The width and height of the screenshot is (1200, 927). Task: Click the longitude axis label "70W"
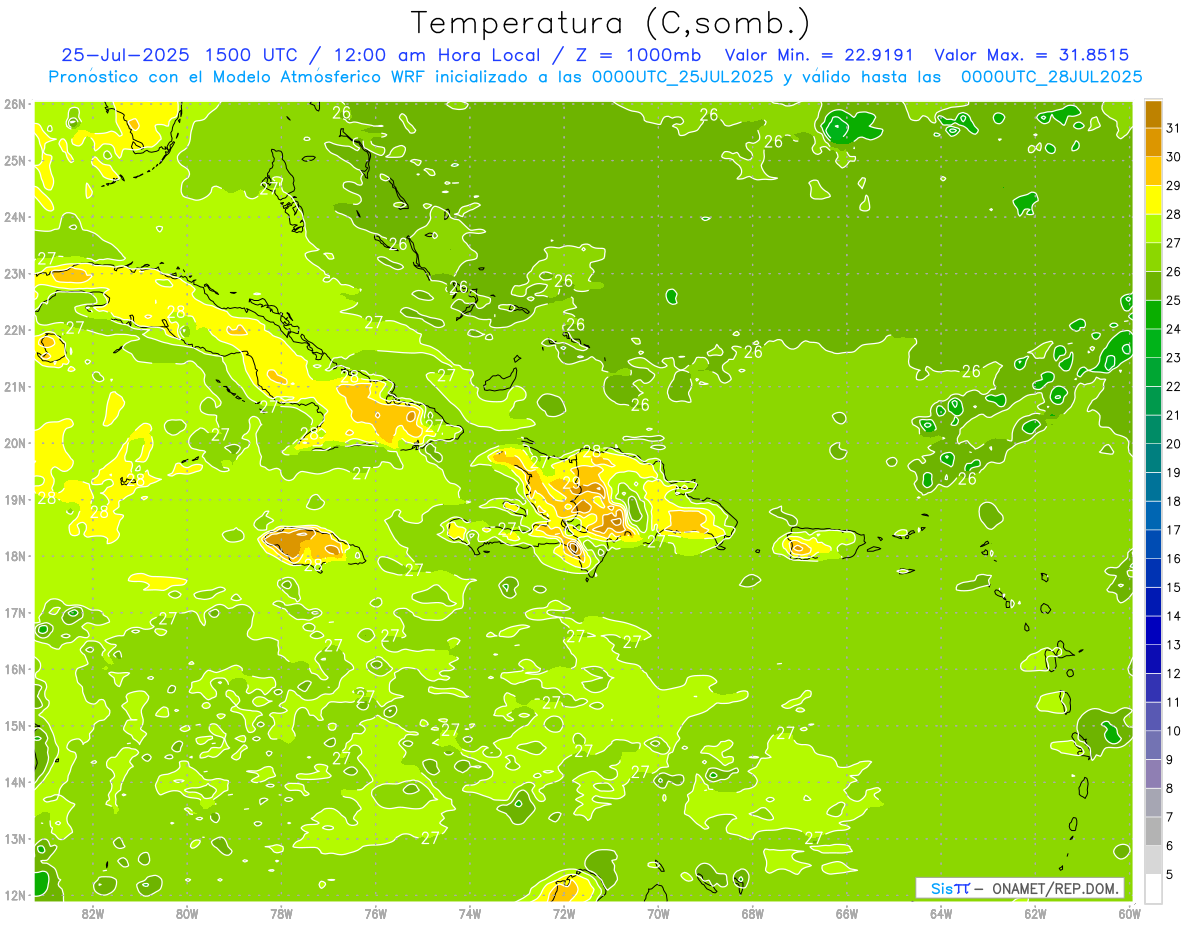click(658, 913)
